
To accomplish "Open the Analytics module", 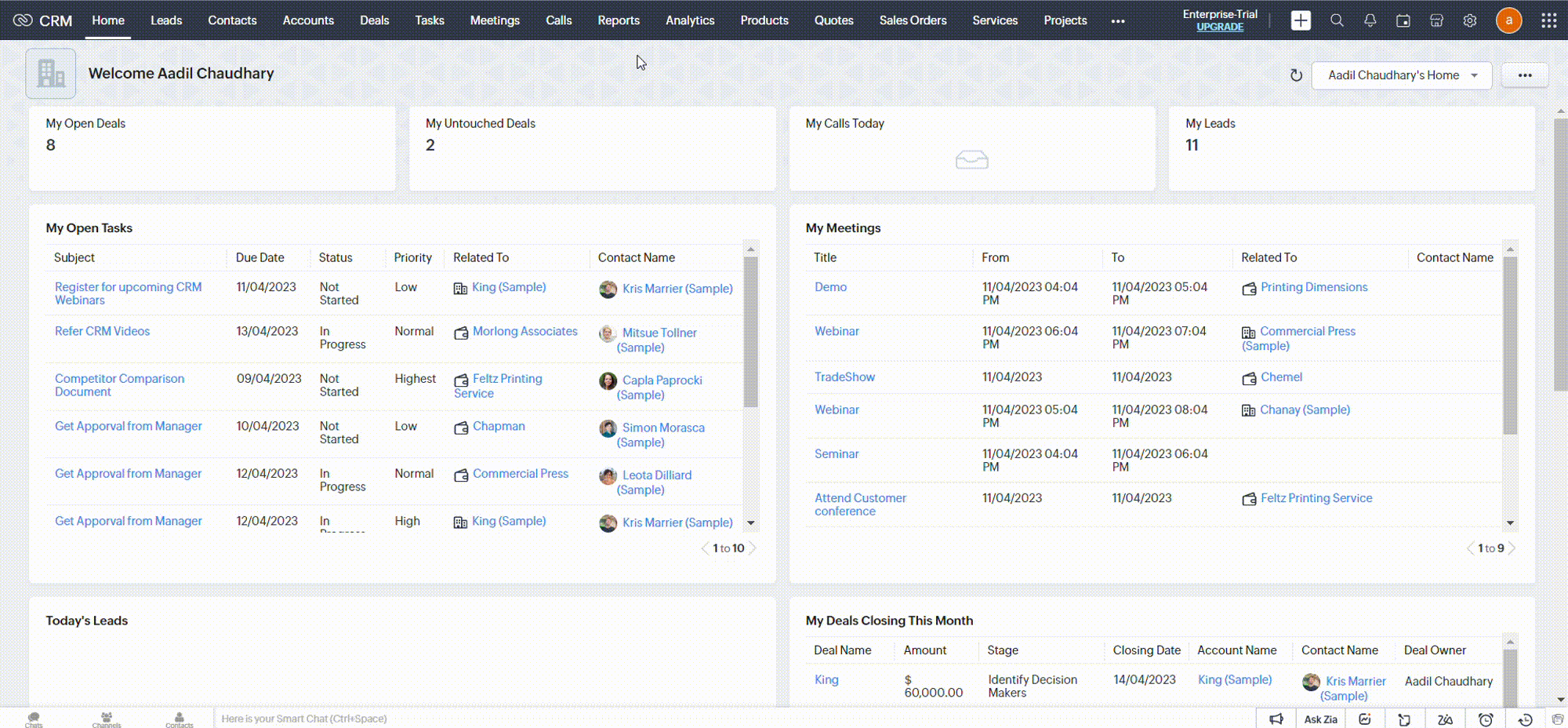I will (689, 20).
